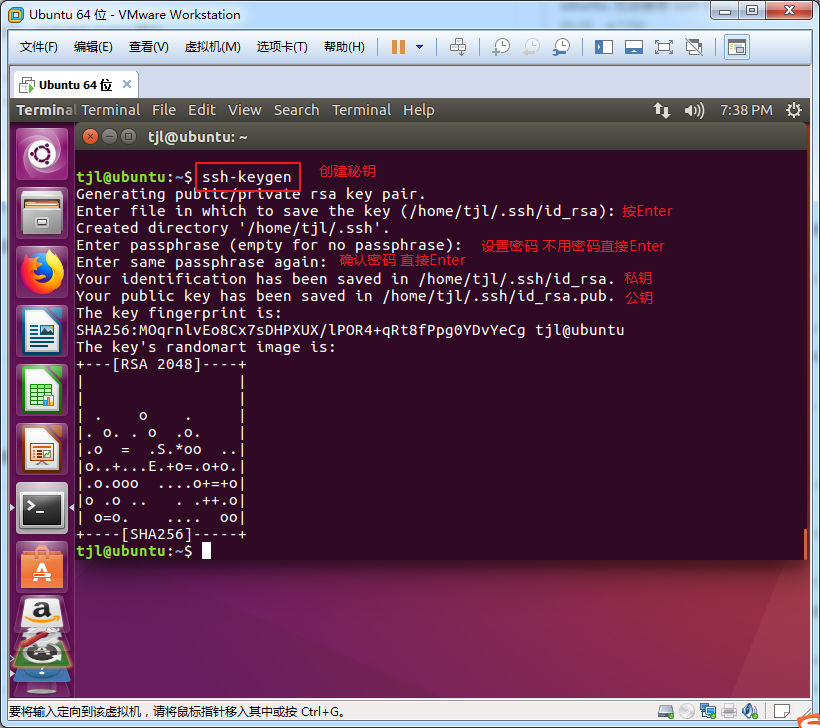Click the VMware take snapshot icon

click(501, 47)
